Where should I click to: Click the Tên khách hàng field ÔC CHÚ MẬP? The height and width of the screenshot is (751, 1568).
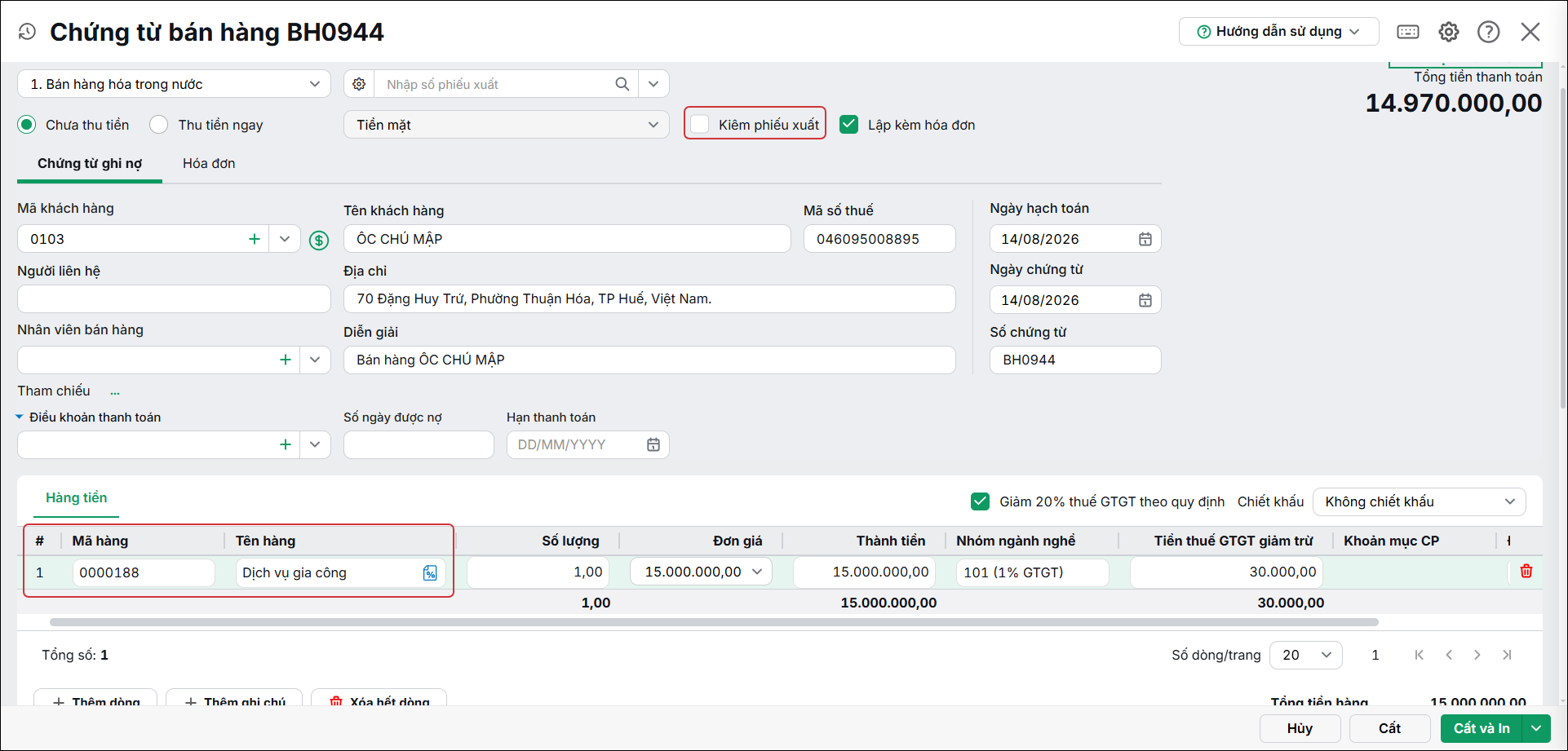pos(567,239)
